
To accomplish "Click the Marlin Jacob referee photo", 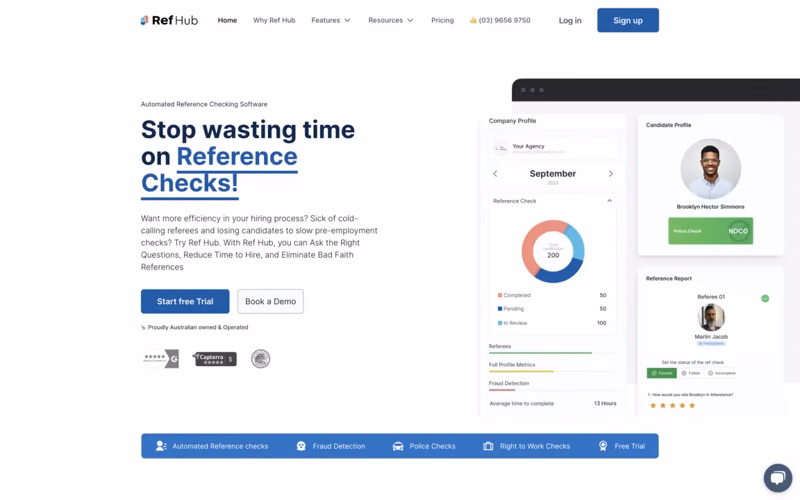I will coord(711,317).
